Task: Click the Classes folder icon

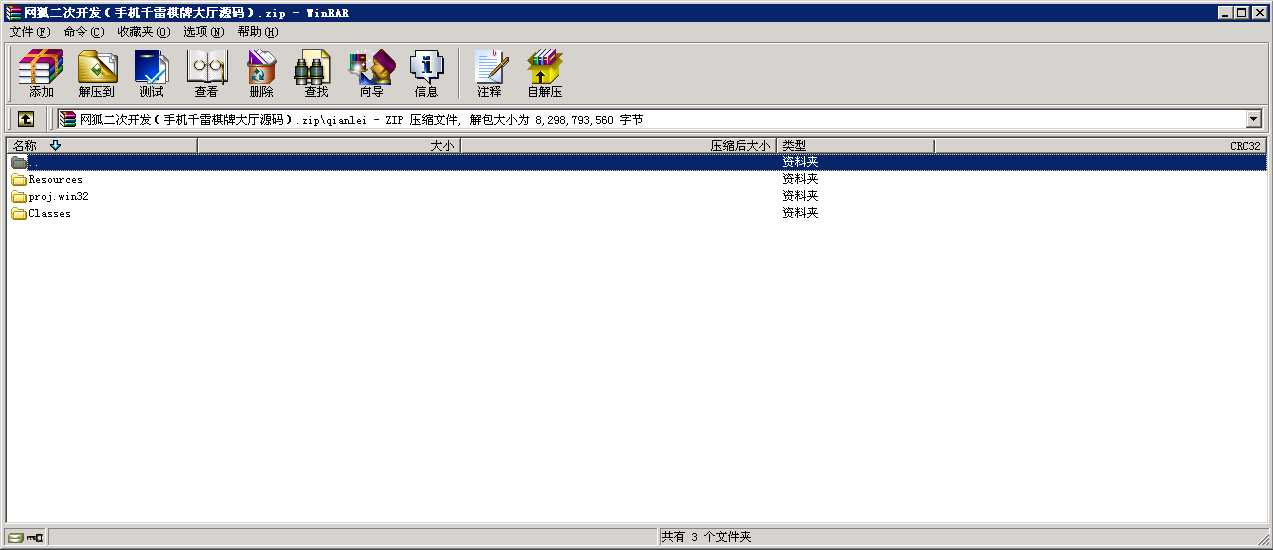Action: point(18,214)
